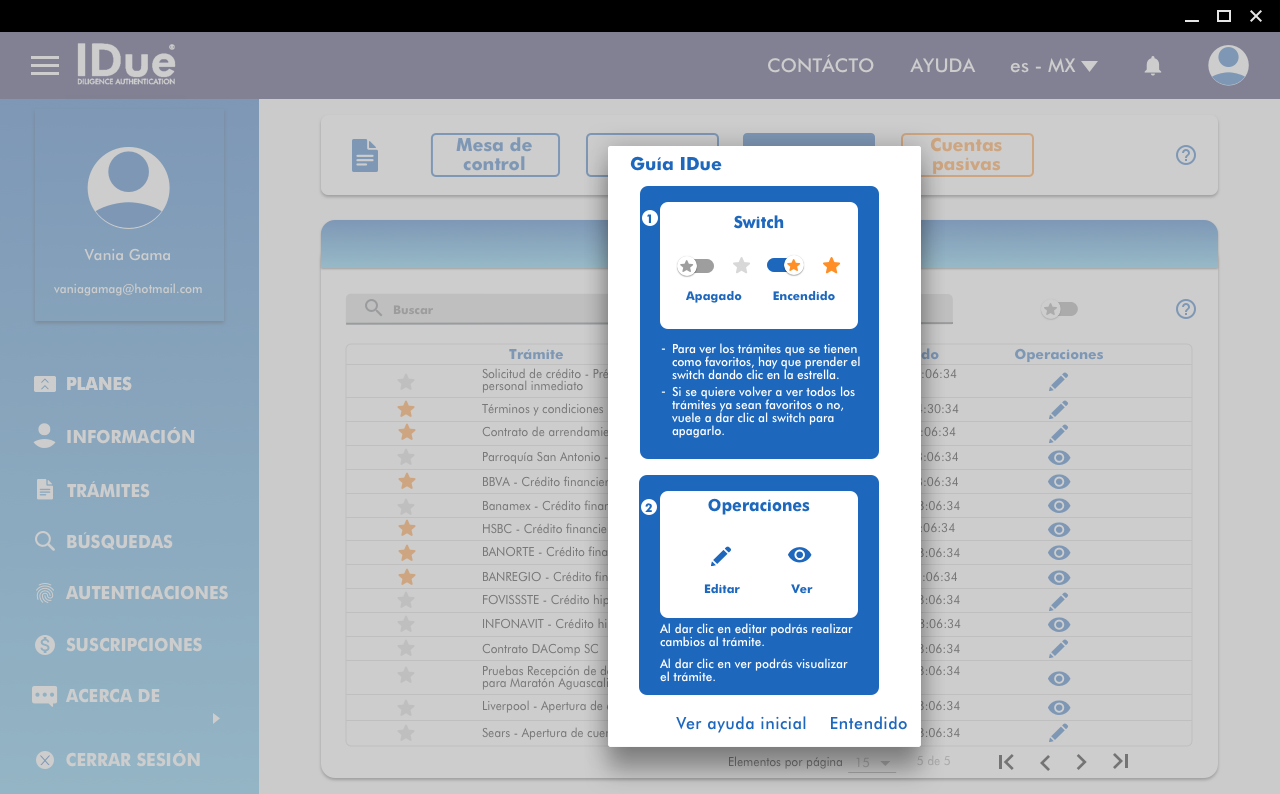Click the notification bell icon

pyautogui.click(x=1153, y=66)
